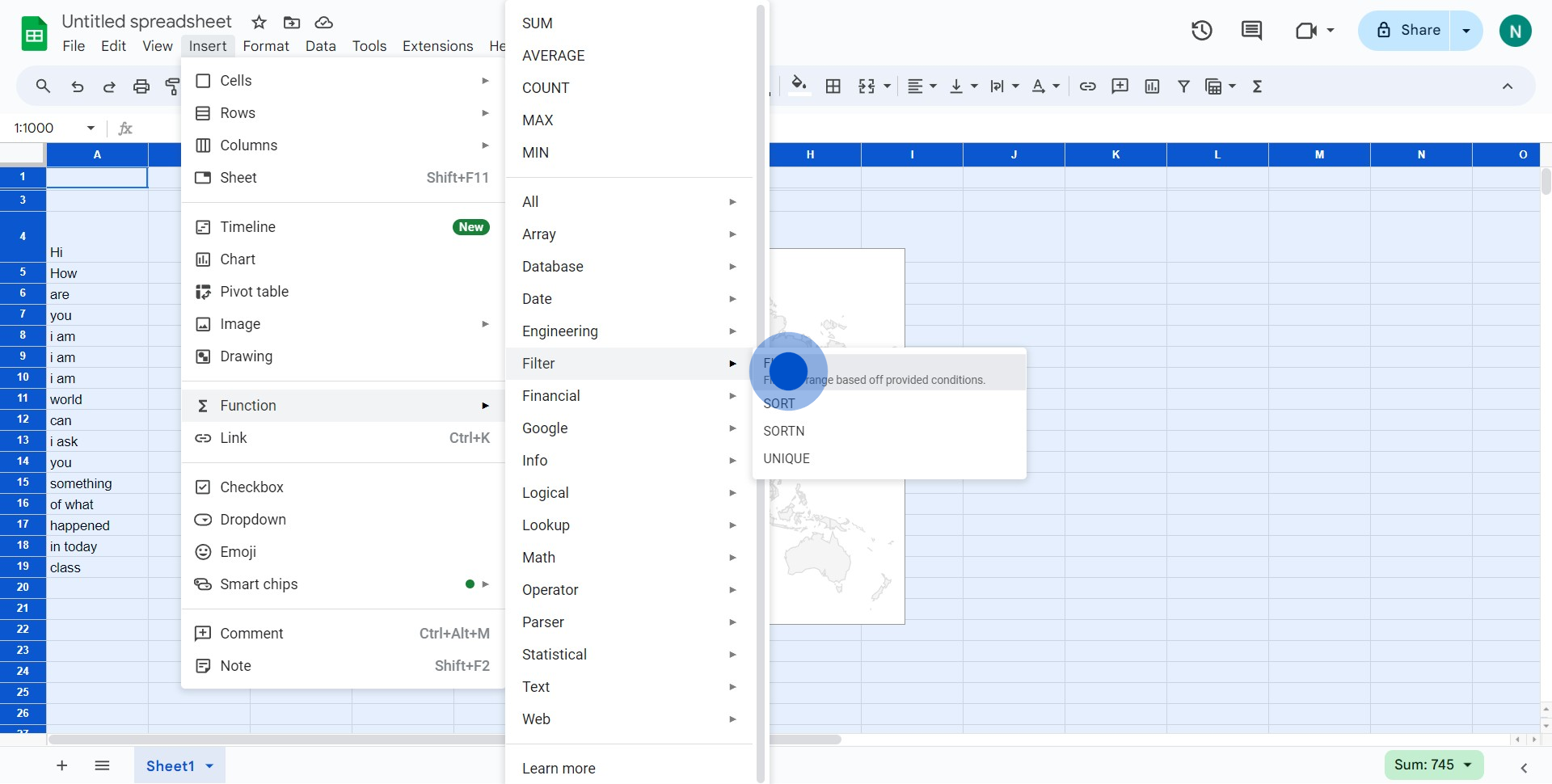Open the Name box dropdown arrow
This screenshot has height=784, width=1552.
click(x=91, y=128)
